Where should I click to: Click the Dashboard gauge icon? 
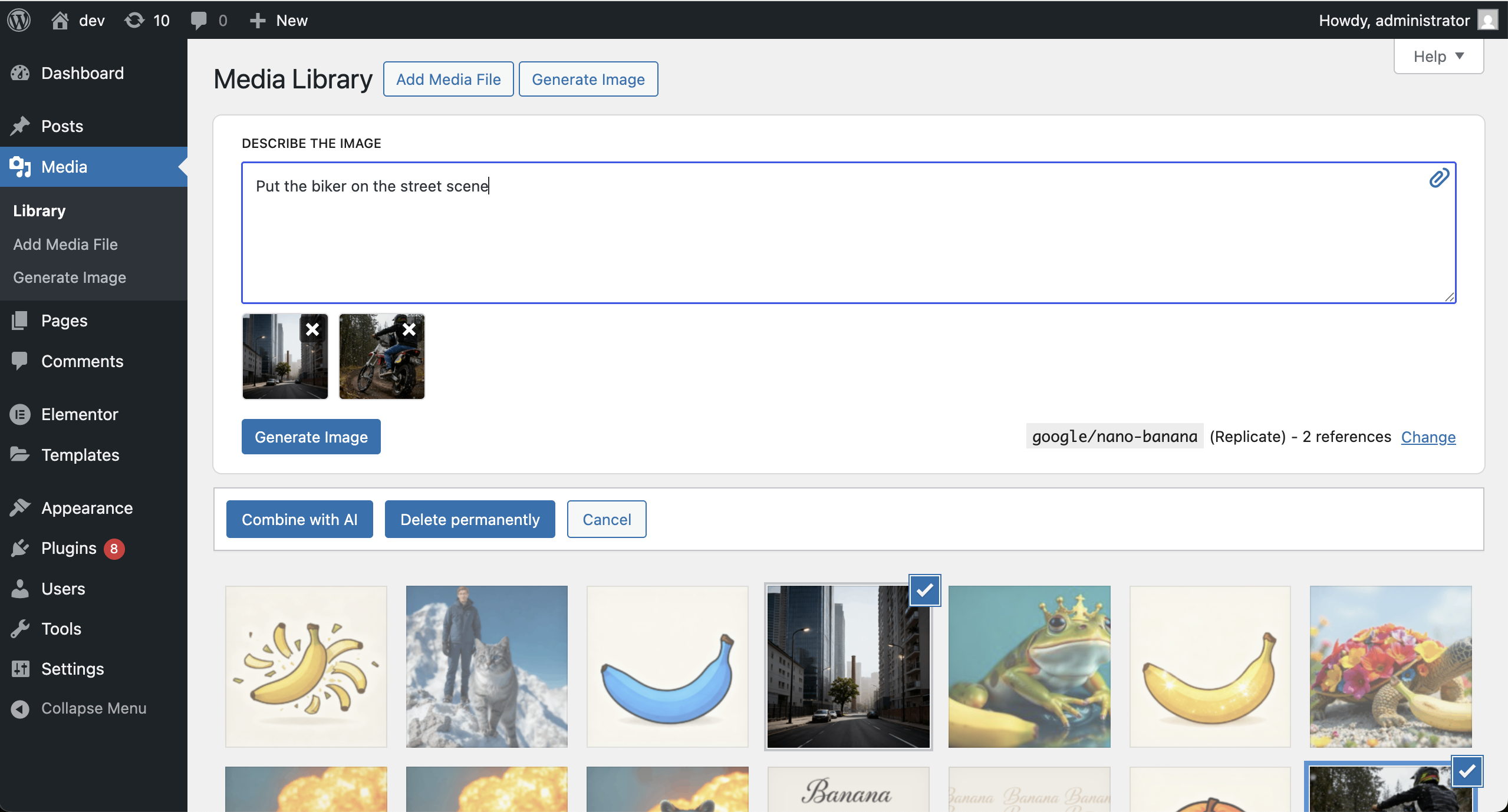click(x=20, y=73)
